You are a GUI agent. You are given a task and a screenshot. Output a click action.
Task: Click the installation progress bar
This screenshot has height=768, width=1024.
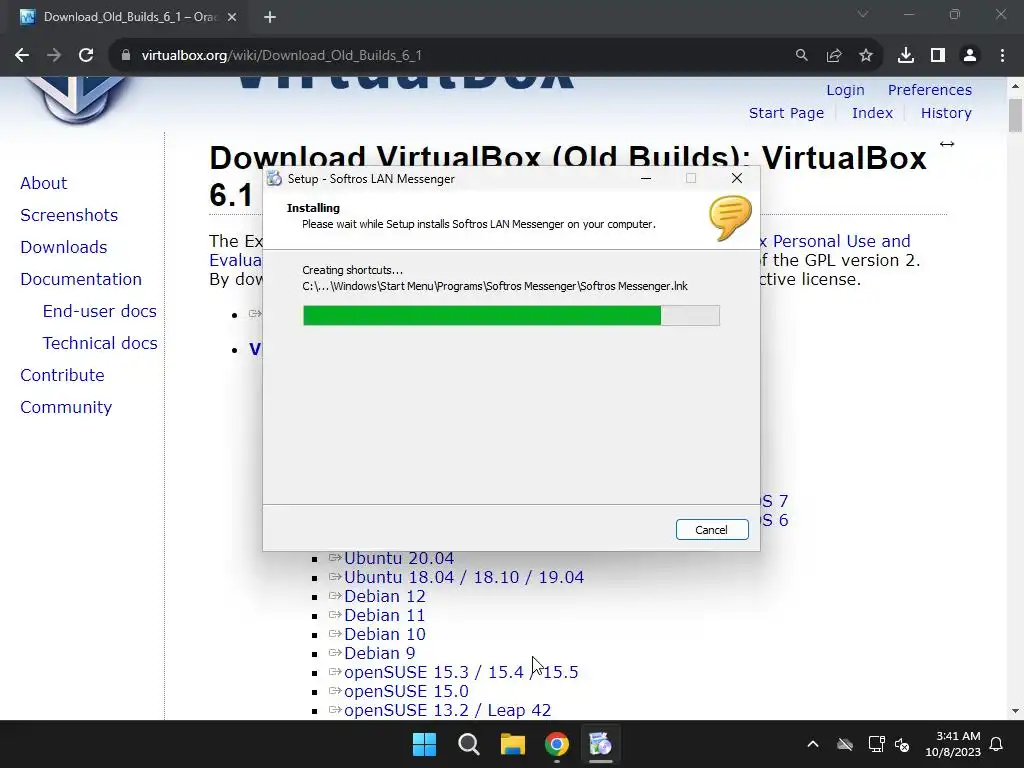[511, 315]
